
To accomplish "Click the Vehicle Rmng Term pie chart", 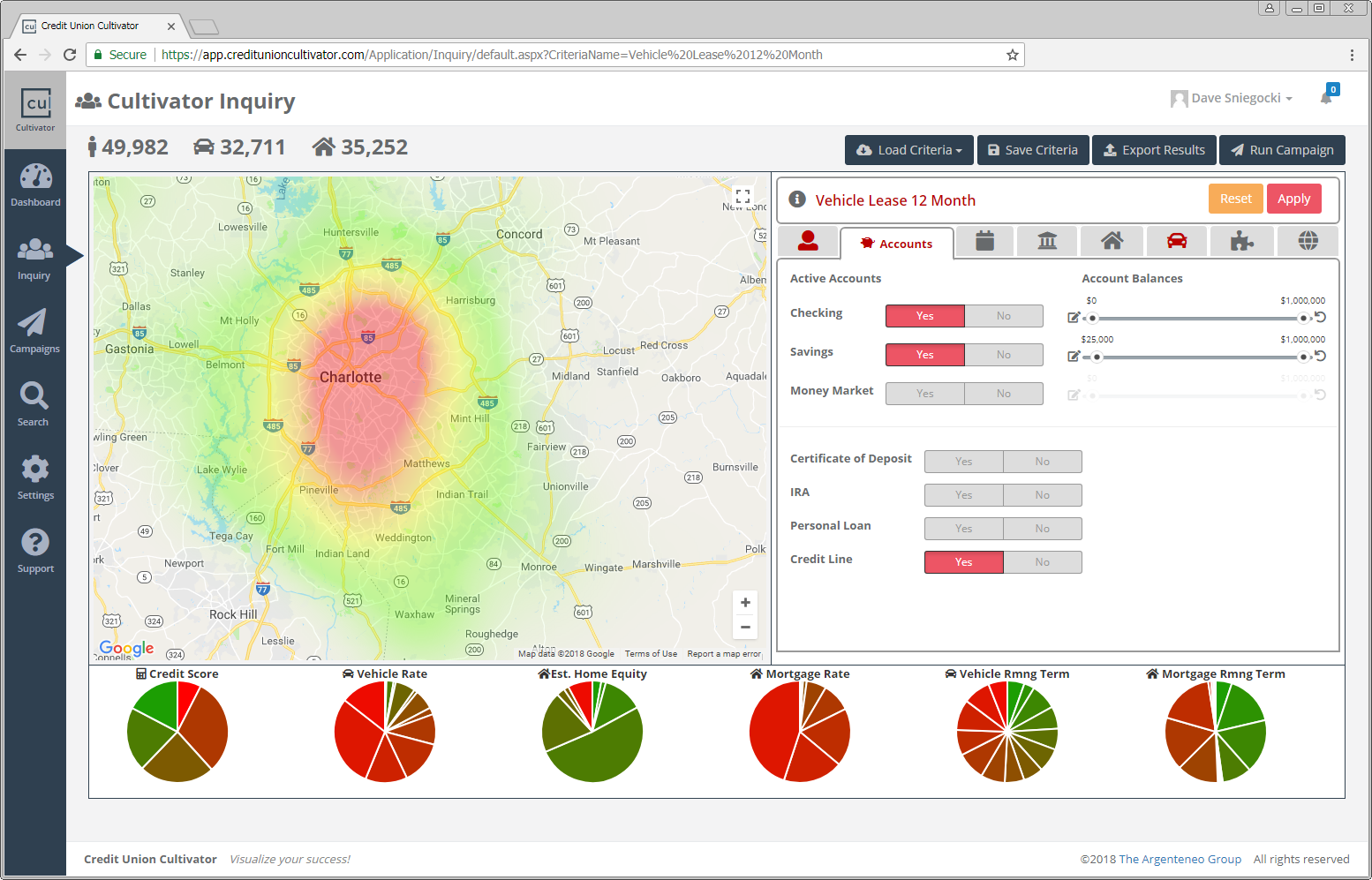I will tap(1007, 732).
